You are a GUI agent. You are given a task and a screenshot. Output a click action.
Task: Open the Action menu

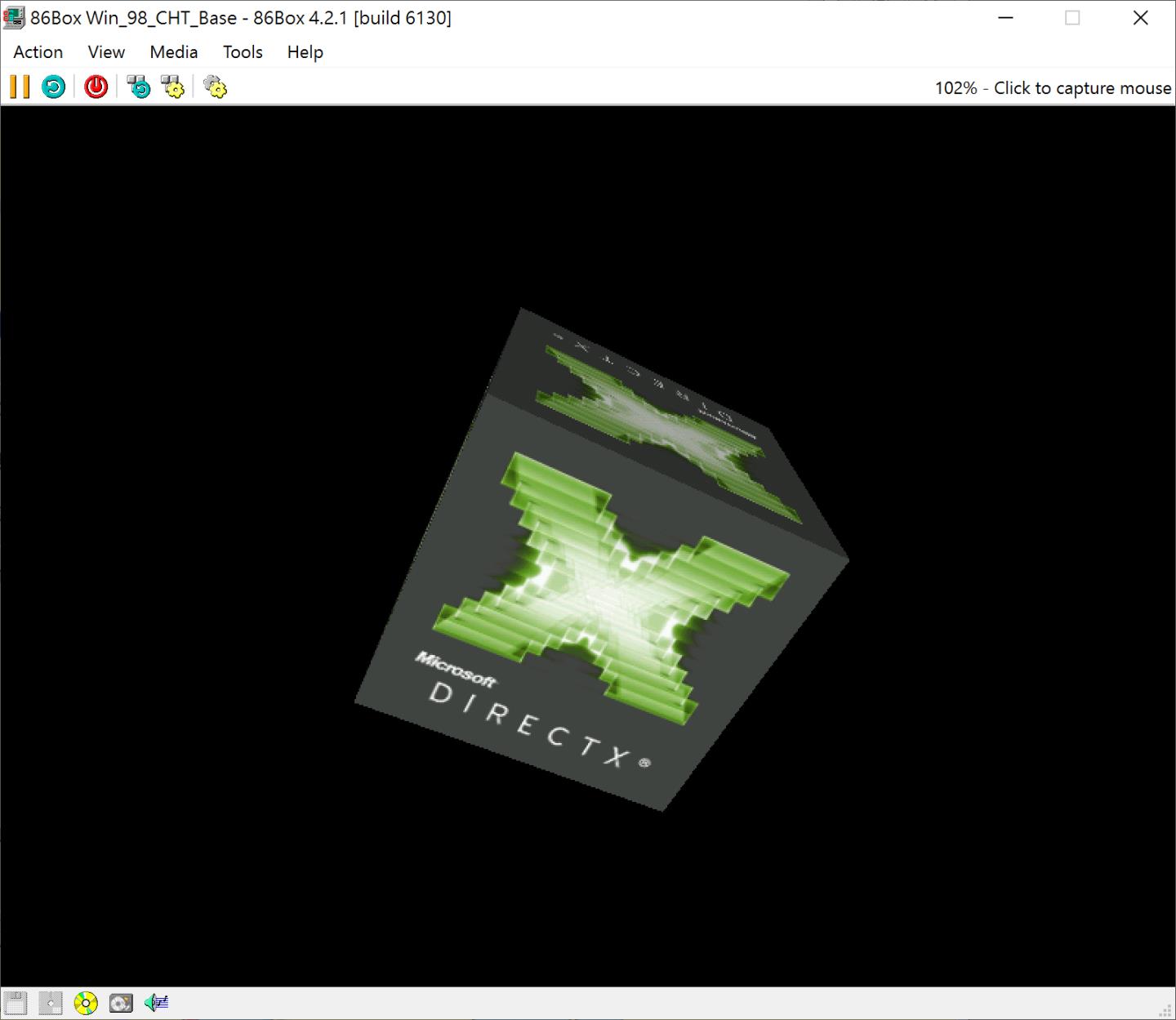tap(38, 52)
